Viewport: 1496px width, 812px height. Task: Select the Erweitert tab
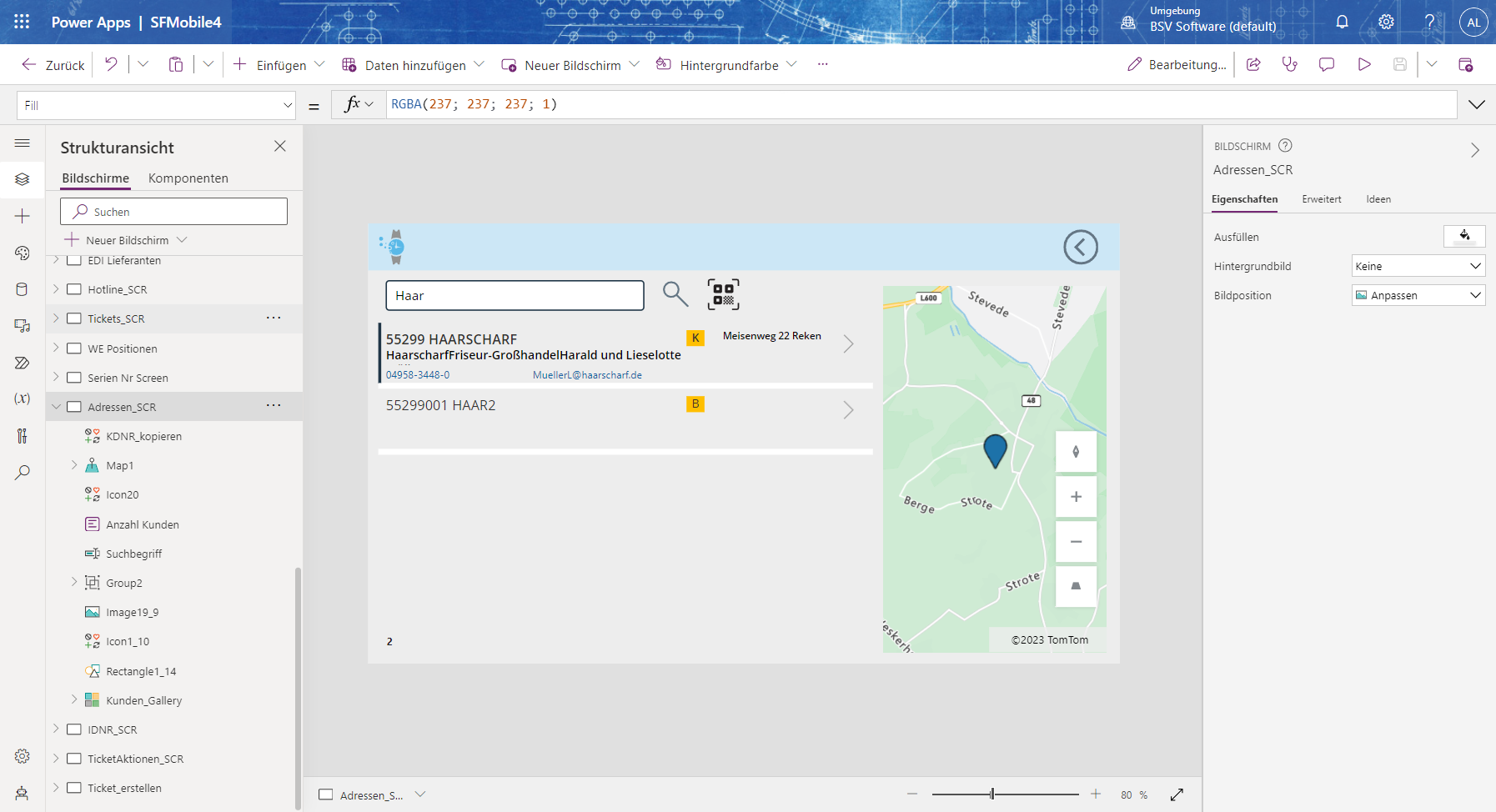click(1322, 199)
